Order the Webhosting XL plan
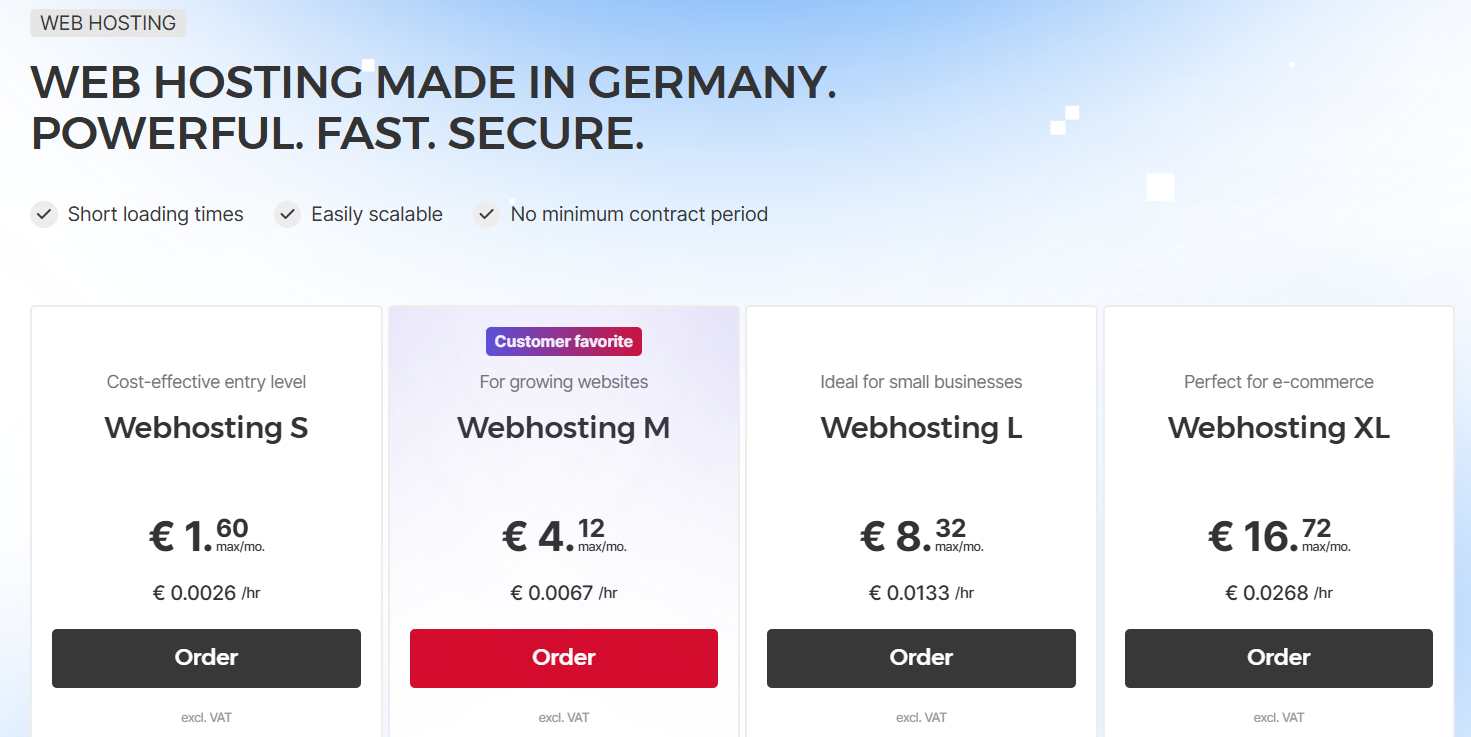This screenshot has width=1471, height=737. [x=1278, y=658]
